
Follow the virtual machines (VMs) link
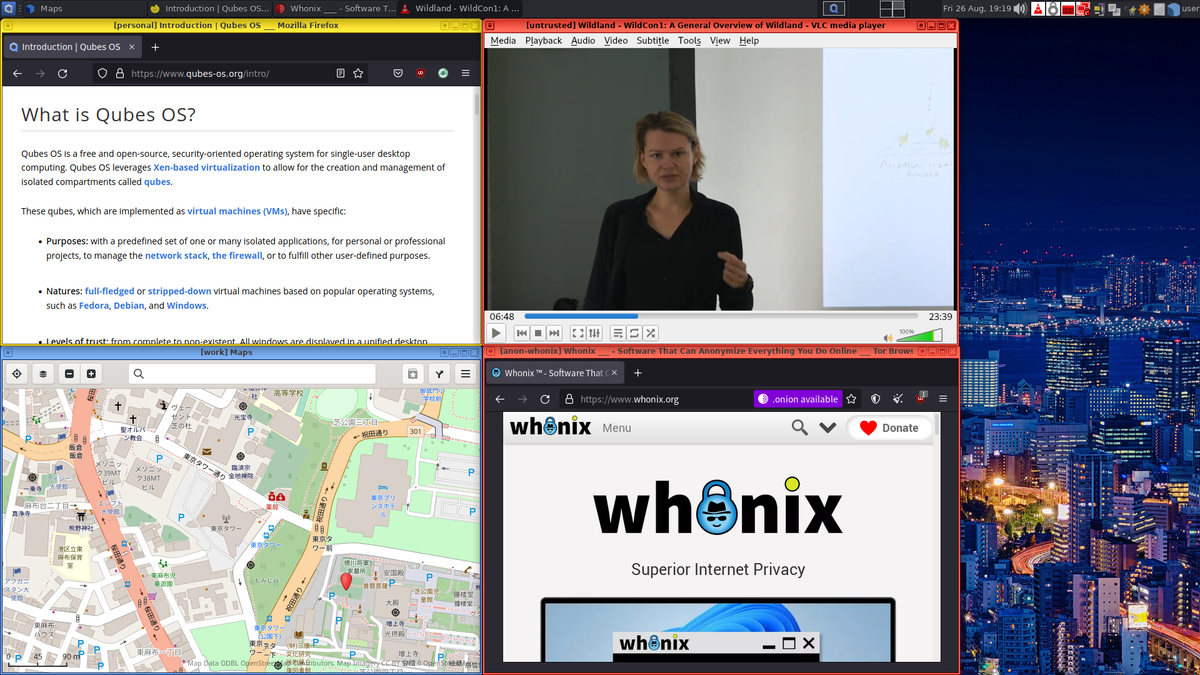[237, 212]
